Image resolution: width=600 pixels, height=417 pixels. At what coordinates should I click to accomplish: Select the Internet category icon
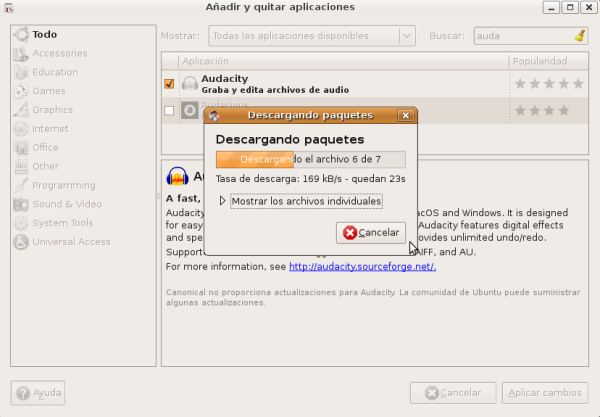(20, 129)
